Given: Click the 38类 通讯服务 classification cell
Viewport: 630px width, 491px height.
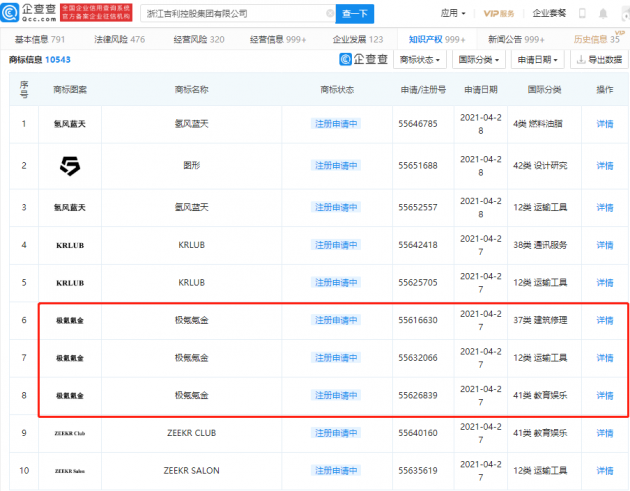Looking at the screenshot, I should tap(540, 245).
